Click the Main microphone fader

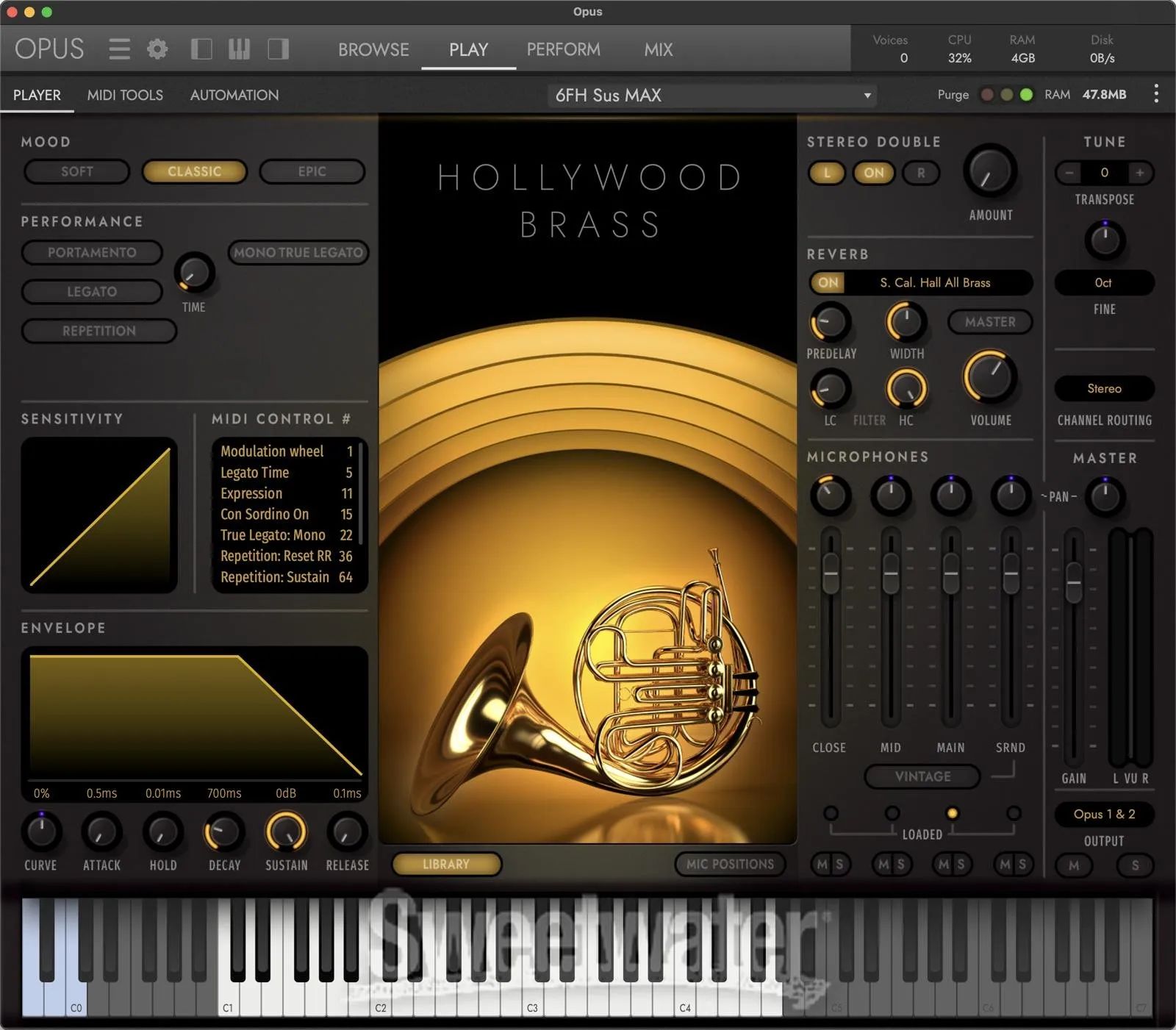click(x=950, y=573)
